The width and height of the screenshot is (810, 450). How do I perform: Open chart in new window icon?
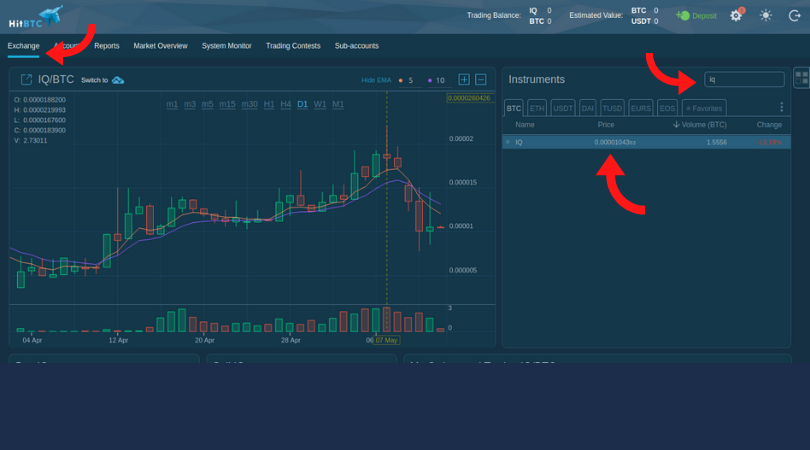pyautogui.click(x=26, y=80)
